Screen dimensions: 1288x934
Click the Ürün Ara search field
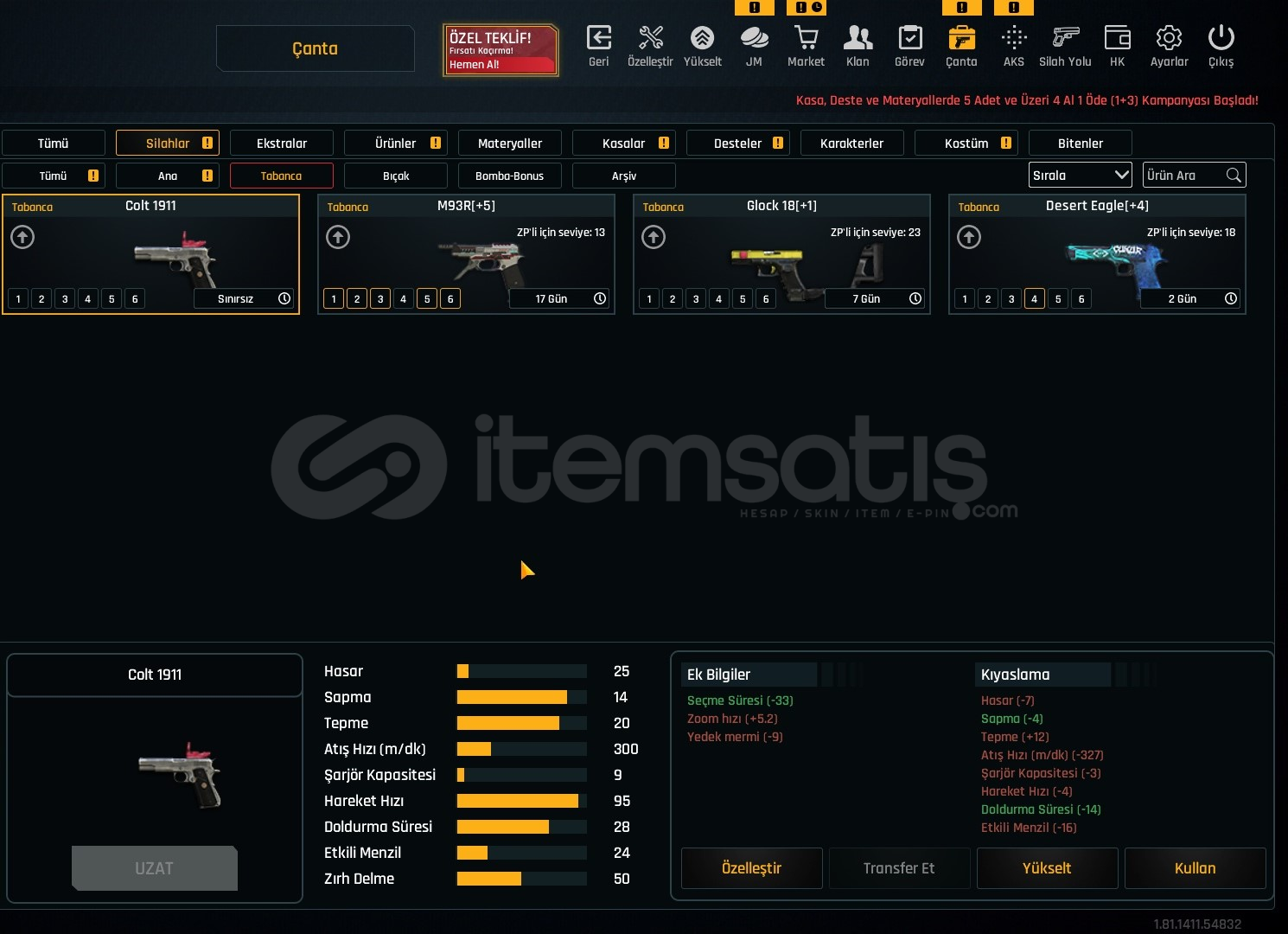[x=1184, y=176]
